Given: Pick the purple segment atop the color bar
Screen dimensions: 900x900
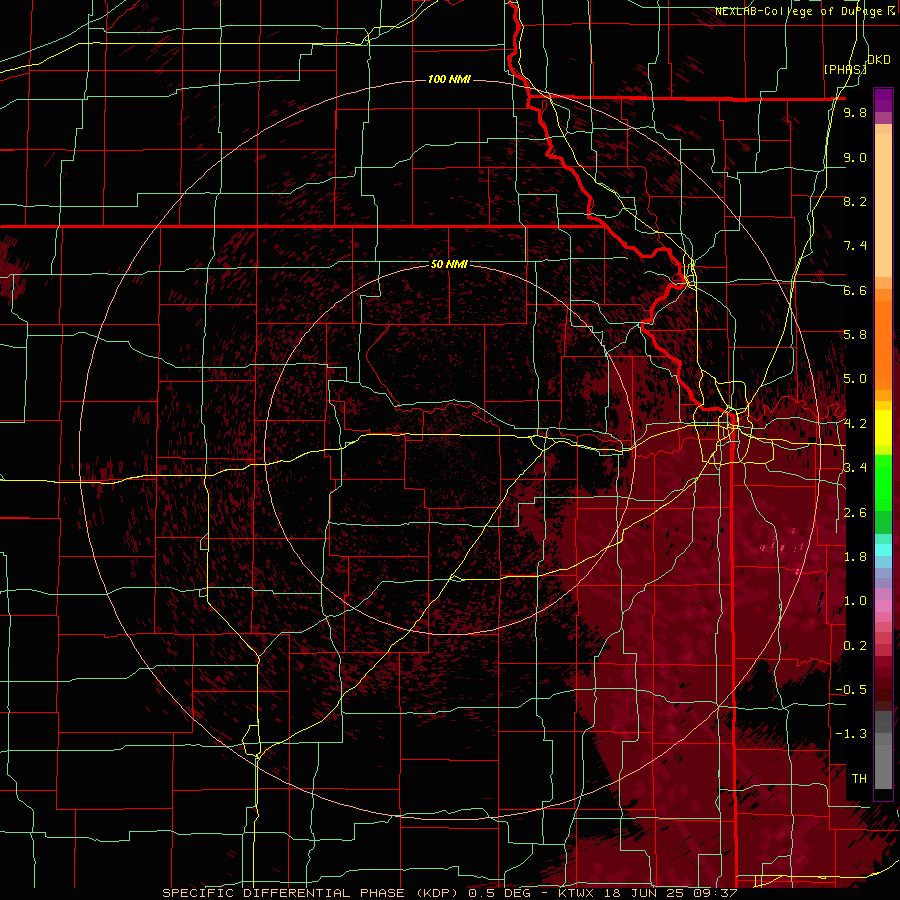Looking at the screenshot, I should tap(883, 100).
